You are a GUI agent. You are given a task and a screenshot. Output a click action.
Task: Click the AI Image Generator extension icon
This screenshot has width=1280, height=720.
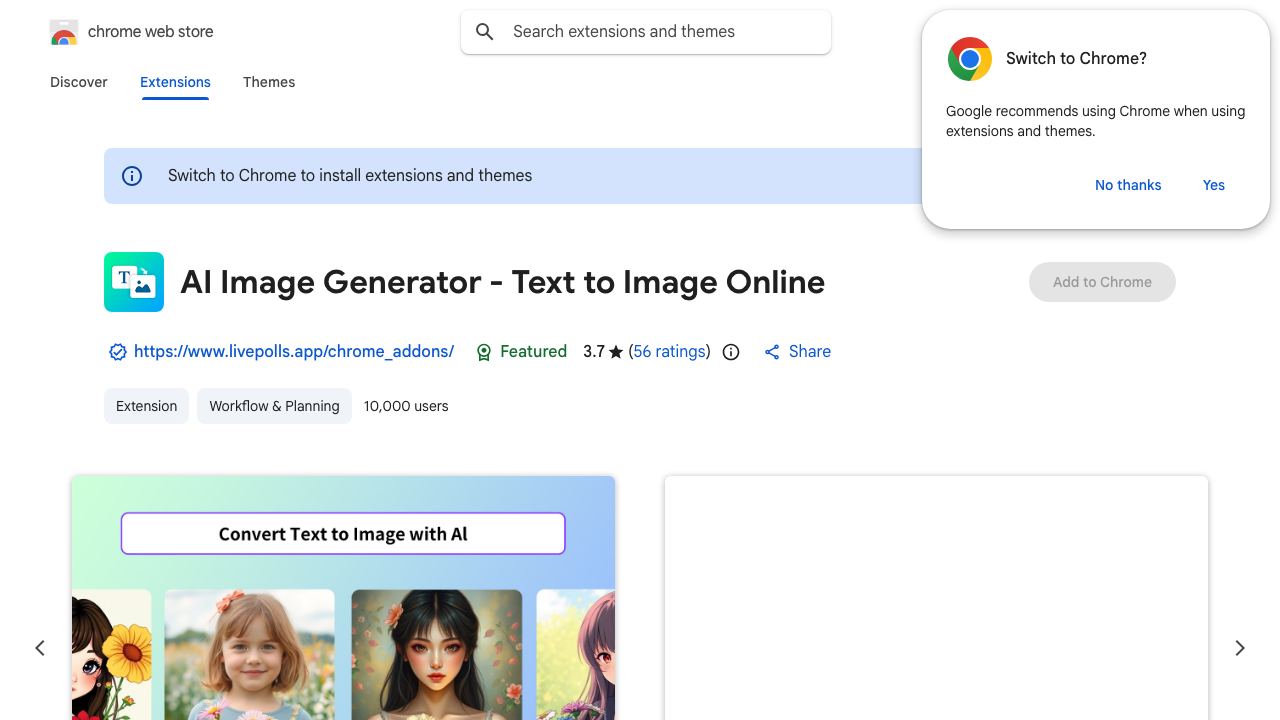[134, 282]
